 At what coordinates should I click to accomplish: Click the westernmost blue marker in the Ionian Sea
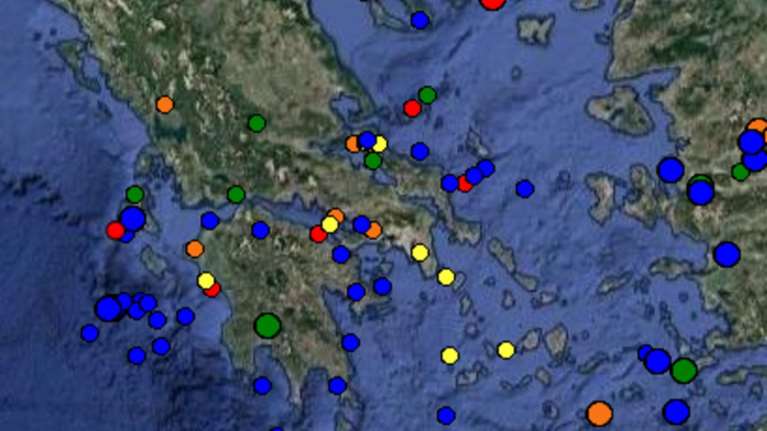pyautogui.click(x=90, y=333)
